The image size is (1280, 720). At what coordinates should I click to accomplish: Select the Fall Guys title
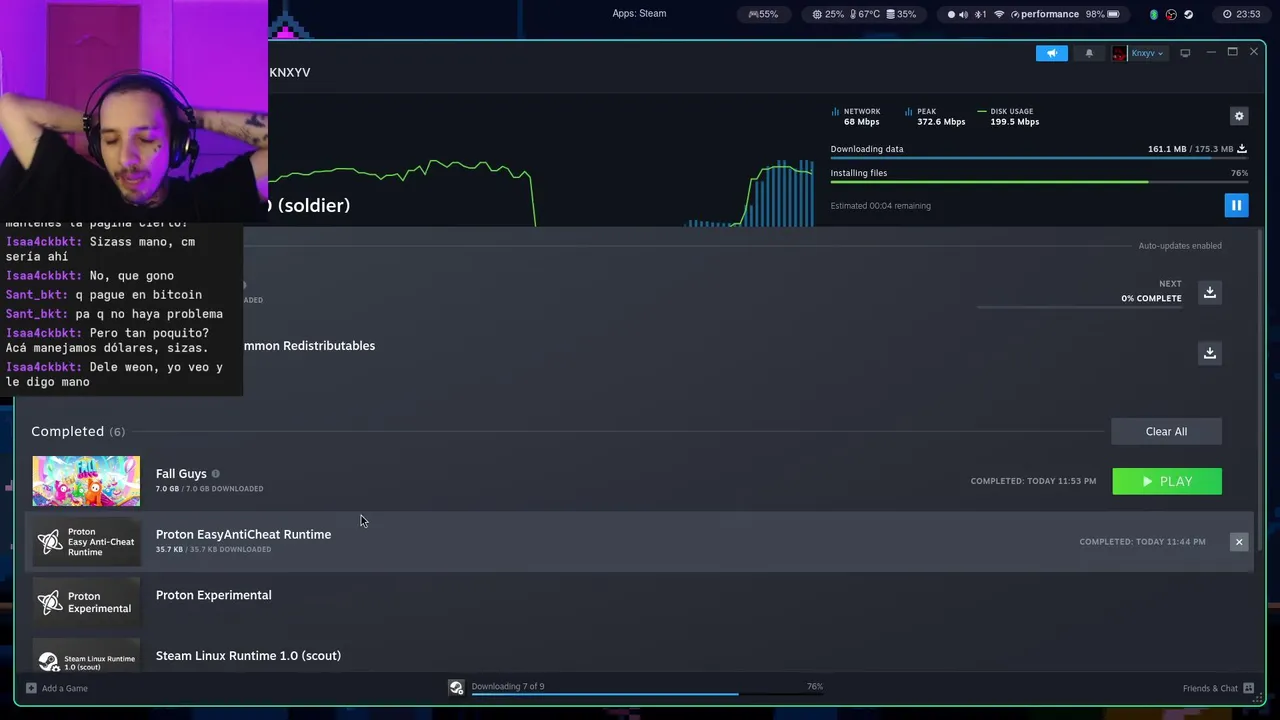(x=181, y=474)
